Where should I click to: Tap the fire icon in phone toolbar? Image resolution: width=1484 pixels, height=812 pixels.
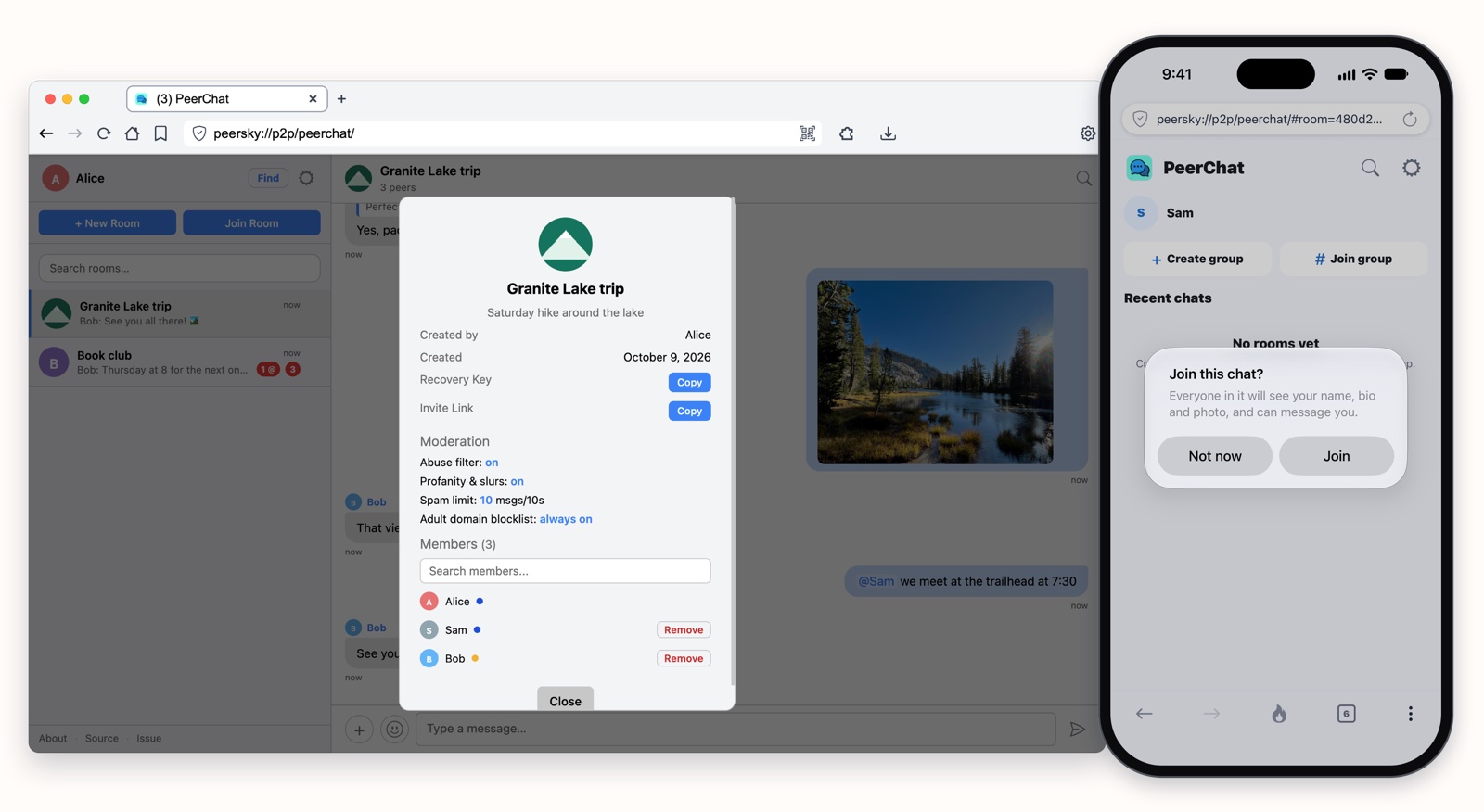(x=1279, y=714)
